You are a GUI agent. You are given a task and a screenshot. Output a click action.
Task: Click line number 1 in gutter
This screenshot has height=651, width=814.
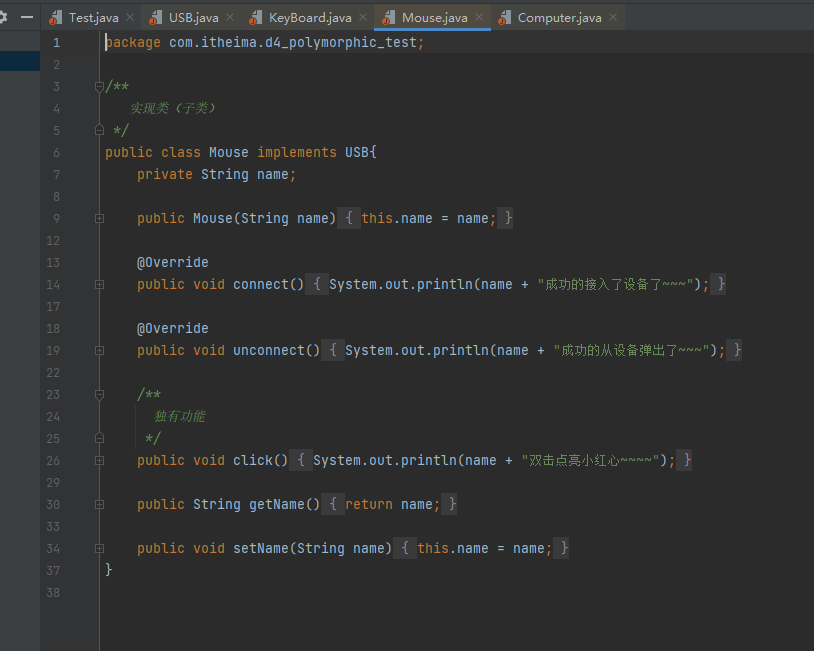tap(57, 43)
